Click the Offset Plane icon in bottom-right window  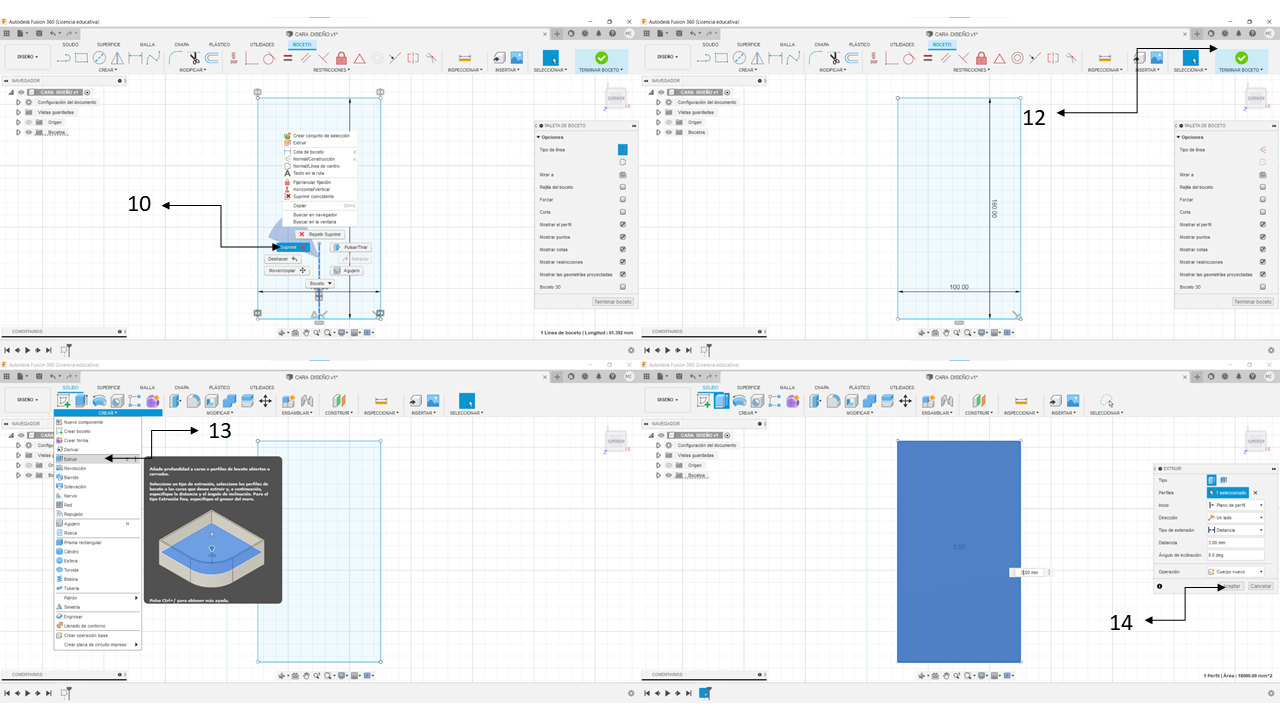(x=979, y=401)
